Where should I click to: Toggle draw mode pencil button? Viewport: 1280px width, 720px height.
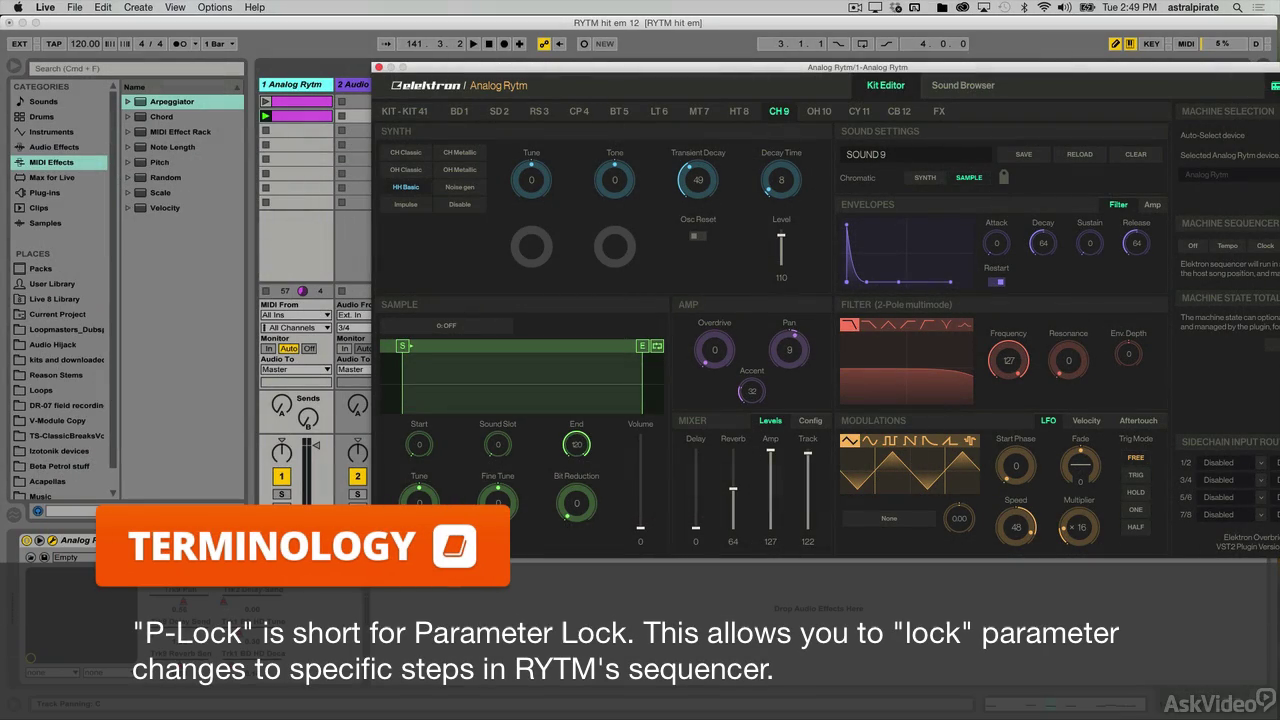[1115, 44]
